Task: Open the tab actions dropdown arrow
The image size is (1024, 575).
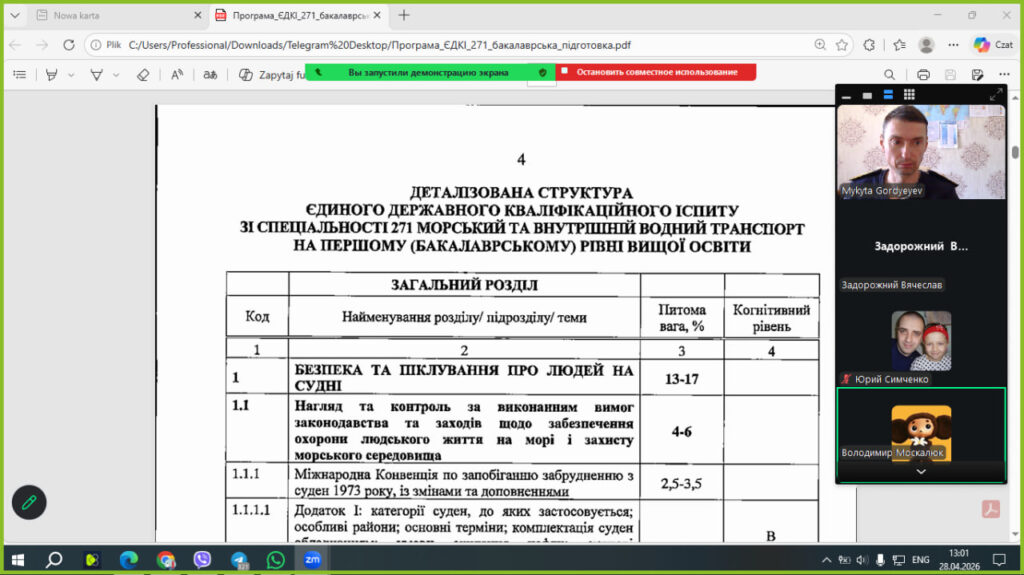Action: [15, 15]
